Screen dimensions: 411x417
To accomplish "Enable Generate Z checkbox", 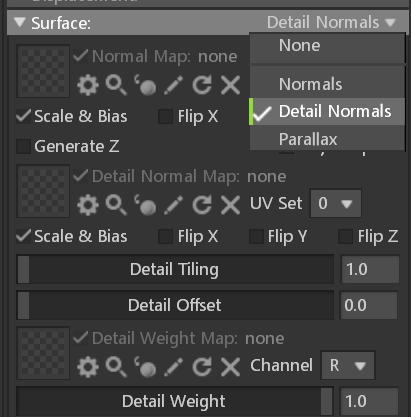I will point(23,146).
